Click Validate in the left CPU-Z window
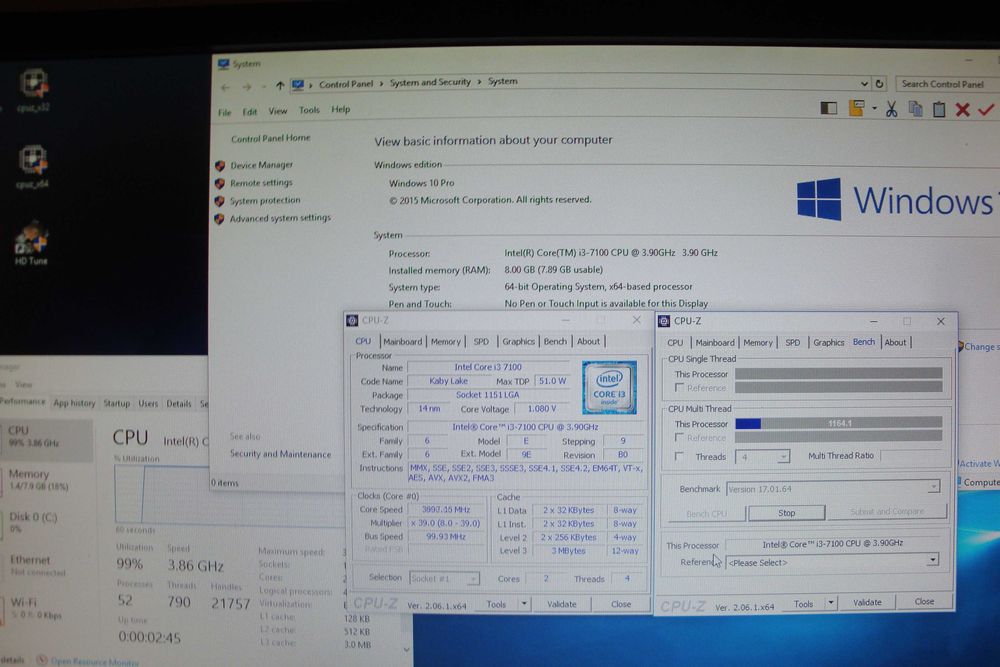This screenshot has width=1000, height=667. [x=561, y=604]
